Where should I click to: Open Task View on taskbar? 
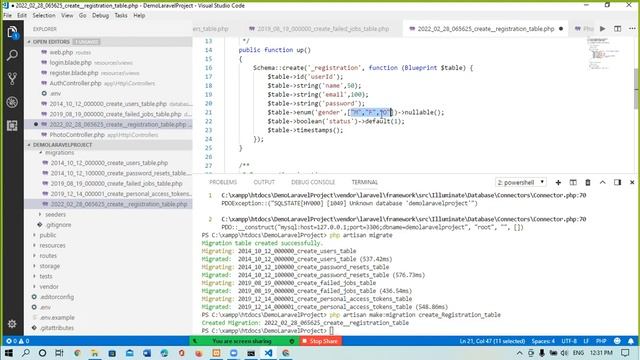coord(59,353)
